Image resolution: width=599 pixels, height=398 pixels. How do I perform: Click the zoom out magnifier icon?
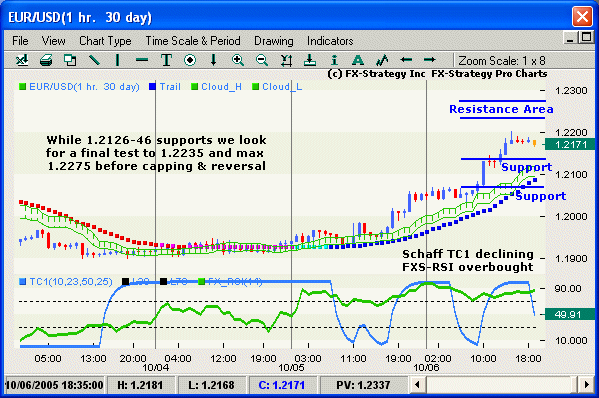[x=262, y=60]
